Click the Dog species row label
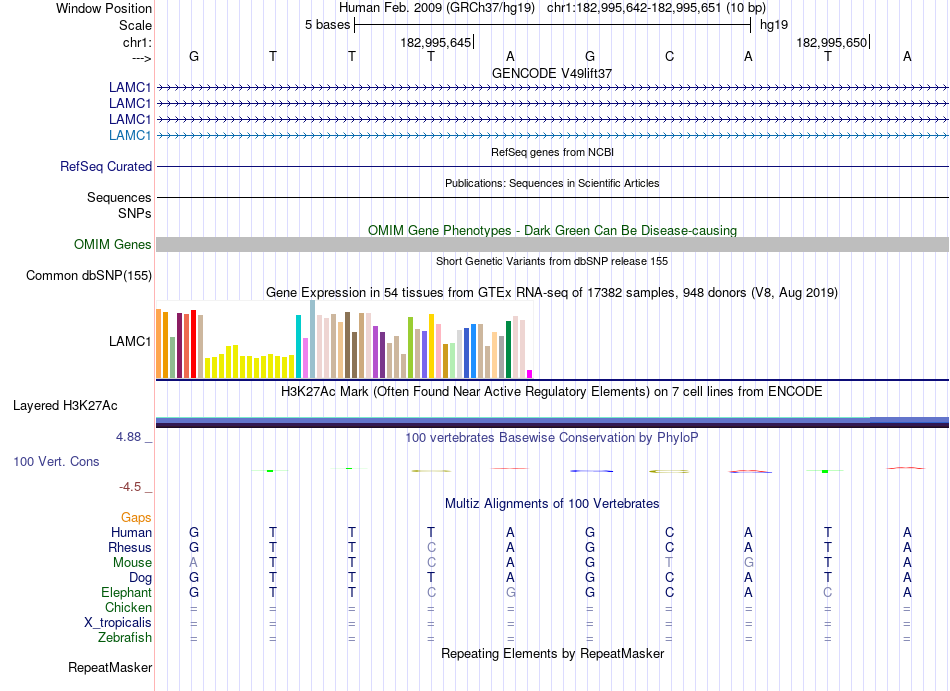Viewport: 950px width, 691px height. (140, 578)
